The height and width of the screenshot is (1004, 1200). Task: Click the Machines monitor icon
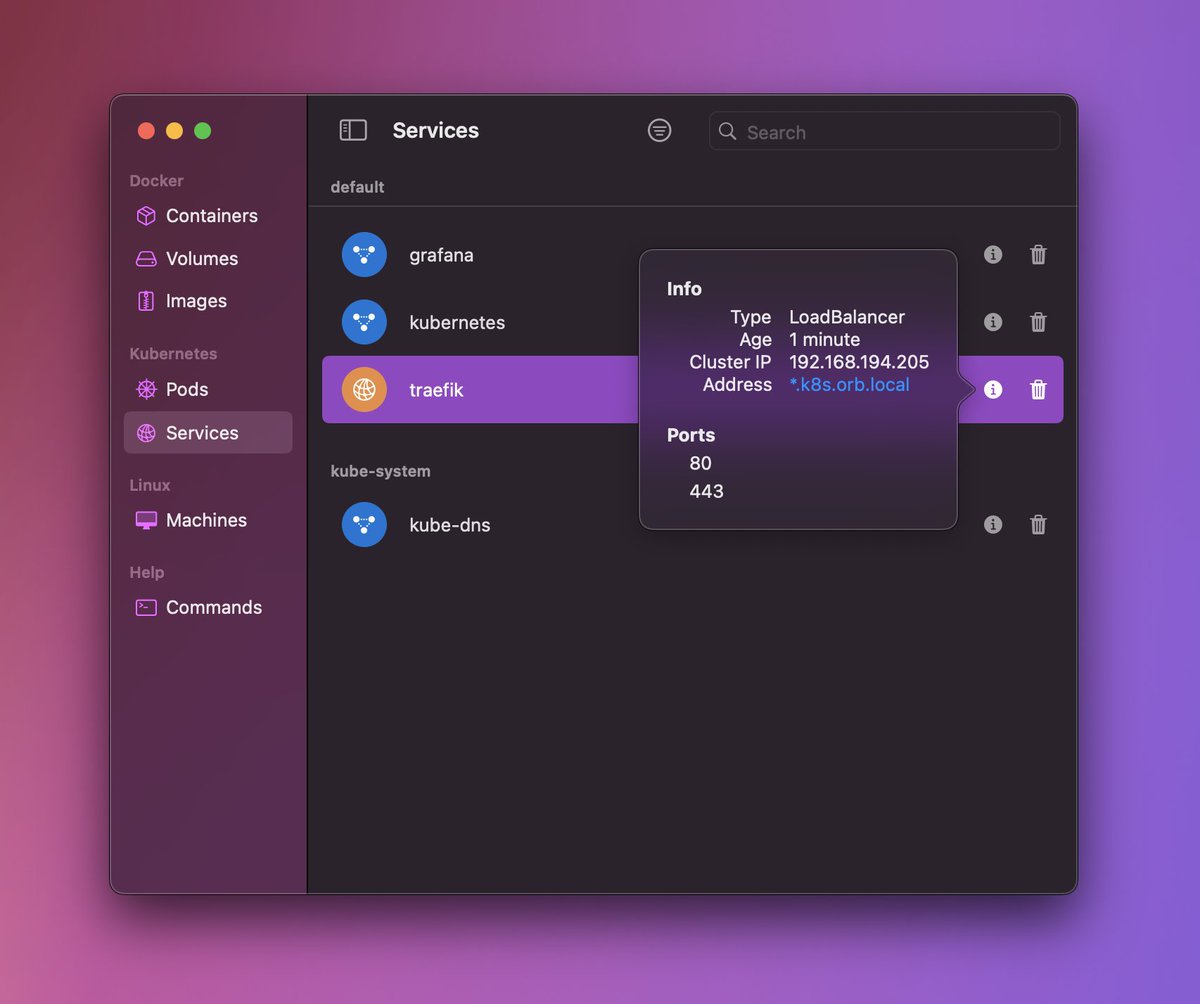pos(146,520)
